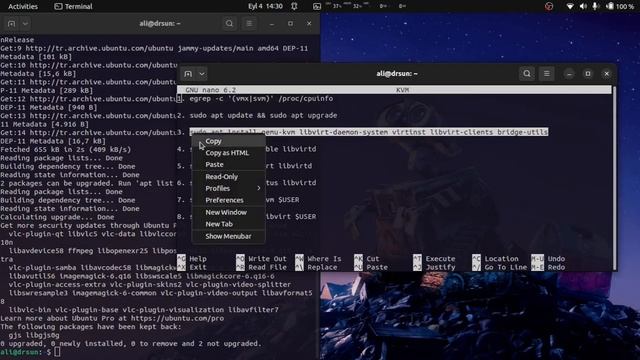Click the Go To Line shortcut label
Viewport: 640px width, 360px height.
tap(506, 267)
